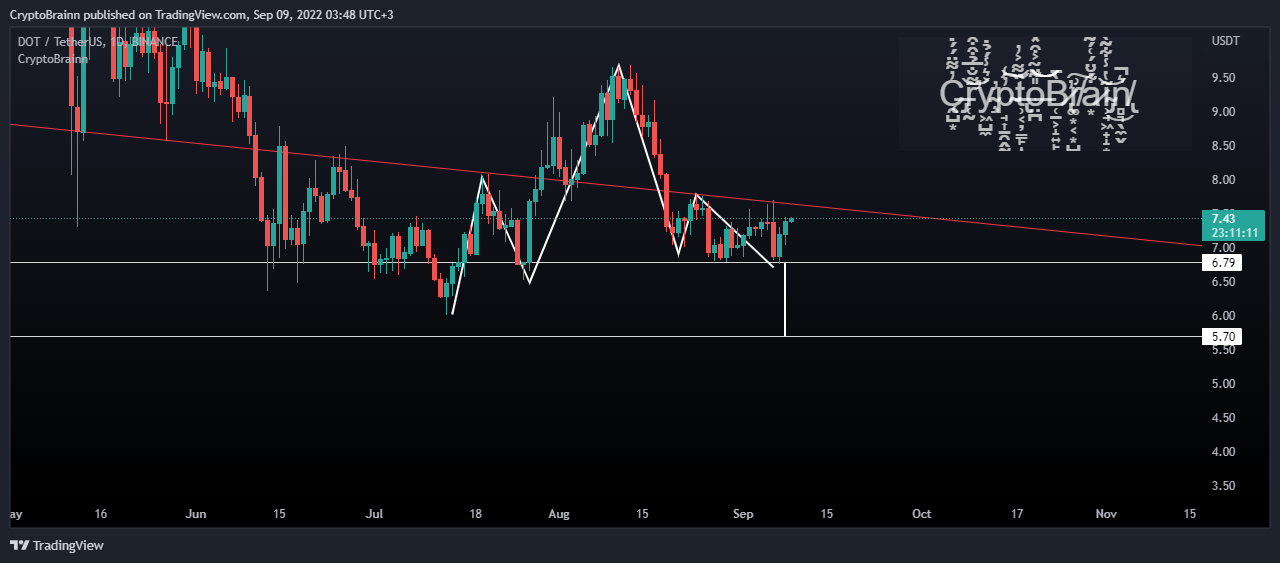Click the Jul date on the time axis
Viewport: 1280px width, 563px height.
pyautogui.click(x=375, y=514)
